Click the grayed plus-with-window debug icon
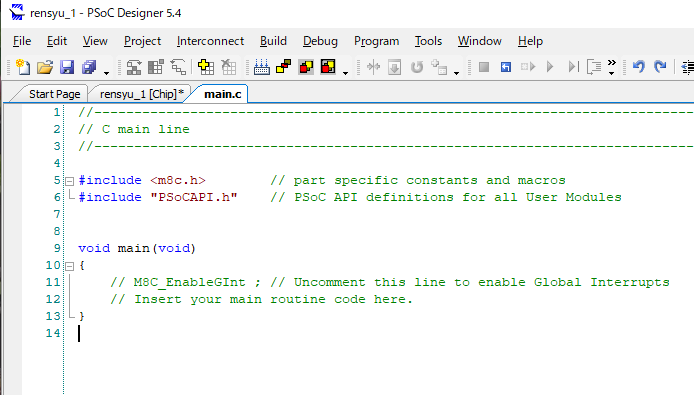This screenshot has width=694, height=395. pyautogui.click(x=439, y=67)
